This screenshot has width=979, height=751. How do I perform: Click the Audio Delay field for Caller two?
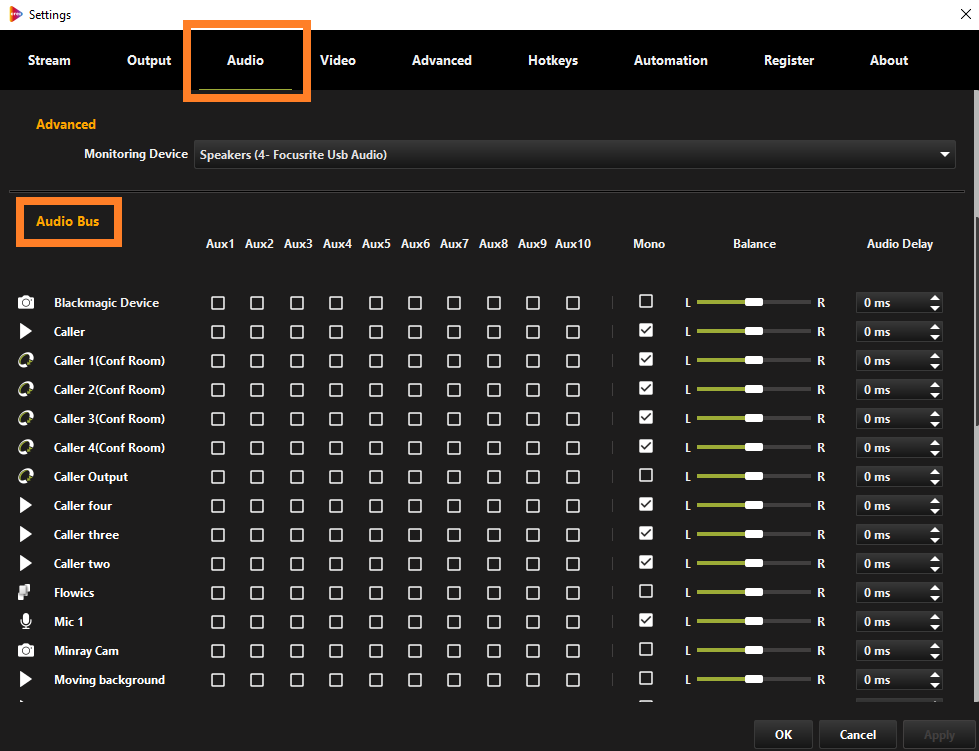click(x=899, y=564)
